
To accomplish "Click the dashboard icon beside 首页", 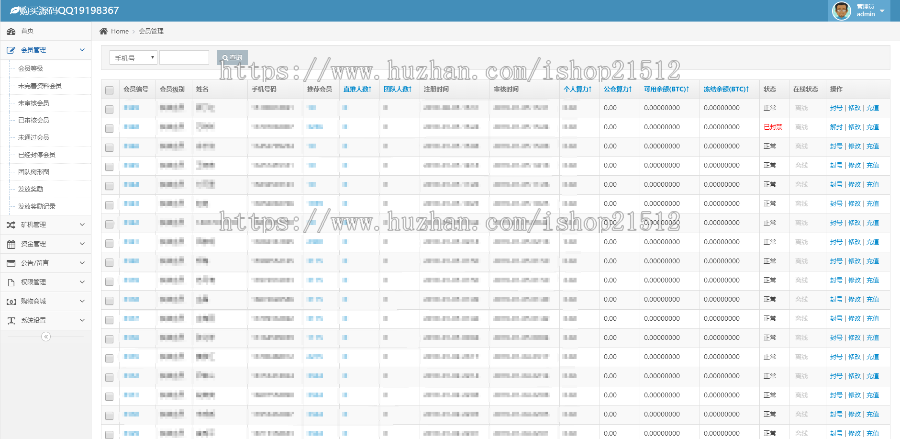I will [11, 31].
